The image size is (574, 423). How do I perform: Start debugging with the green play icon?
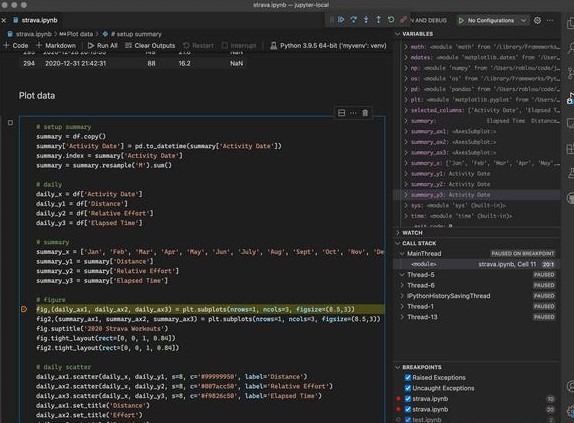461,20
